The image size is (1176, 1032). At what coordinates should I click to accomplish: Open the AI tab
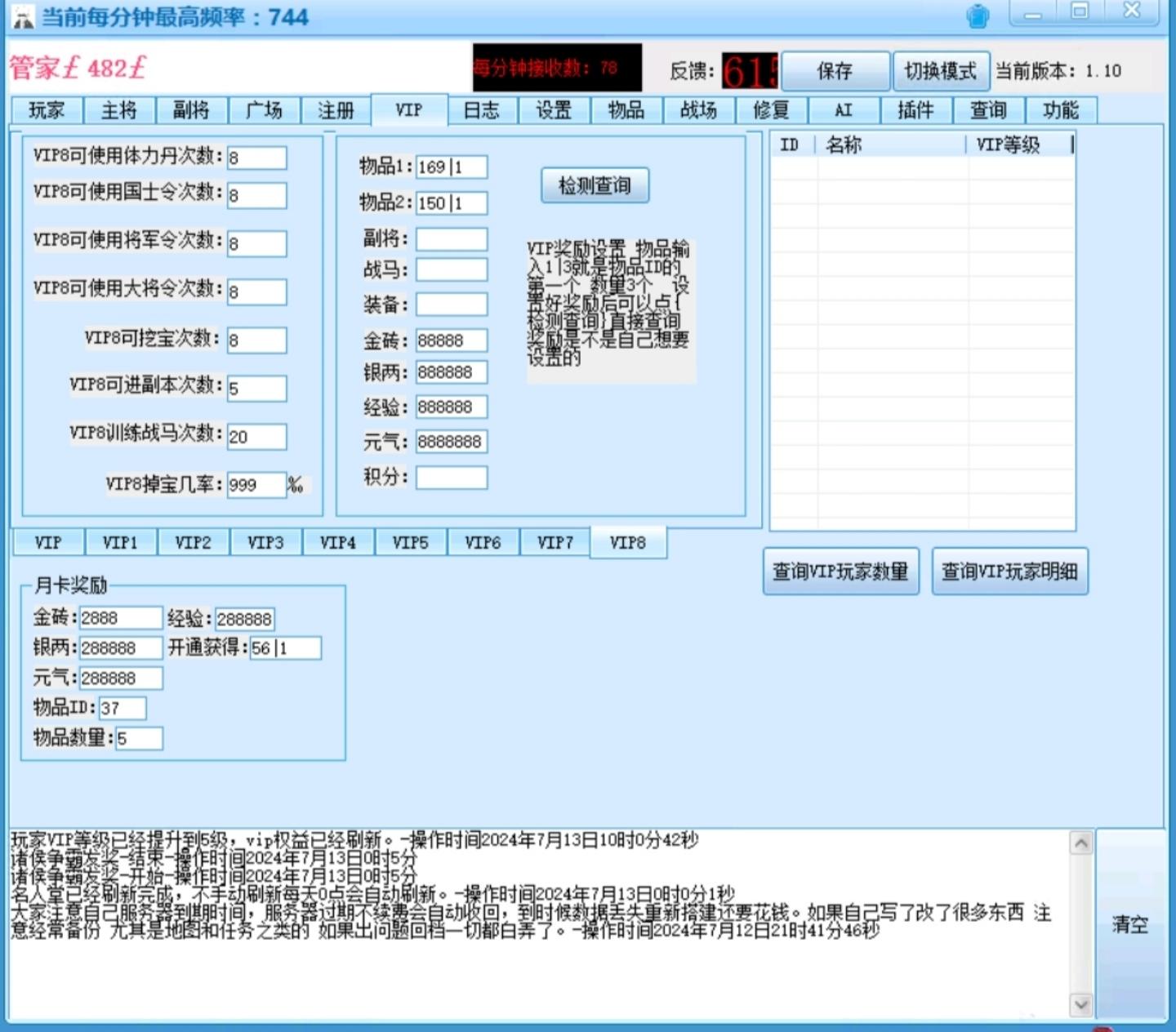point(844,110)
